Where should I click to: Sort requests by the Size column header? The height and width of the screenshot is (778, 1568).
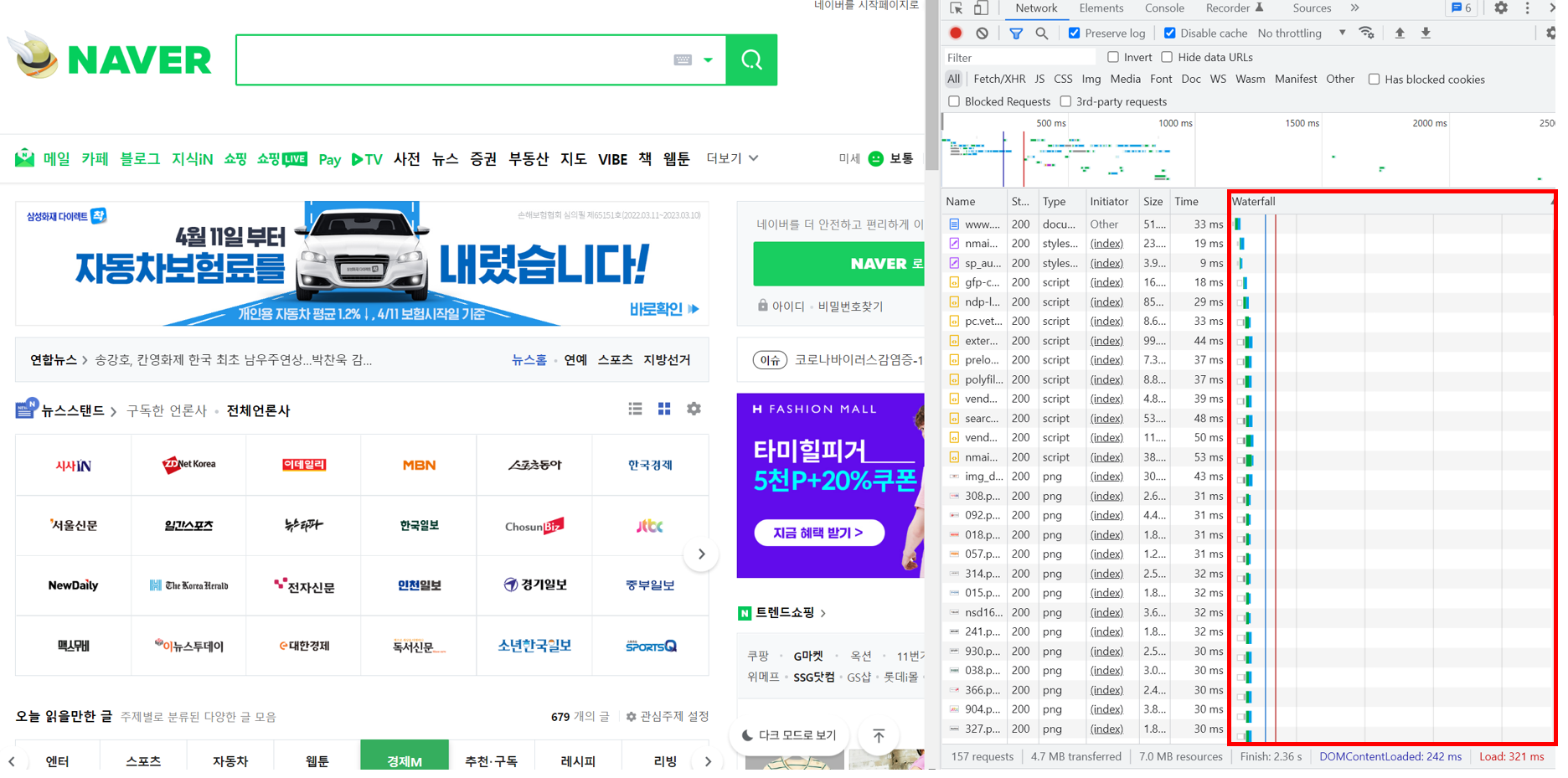pyautogui.click(x=1153, y=202)
